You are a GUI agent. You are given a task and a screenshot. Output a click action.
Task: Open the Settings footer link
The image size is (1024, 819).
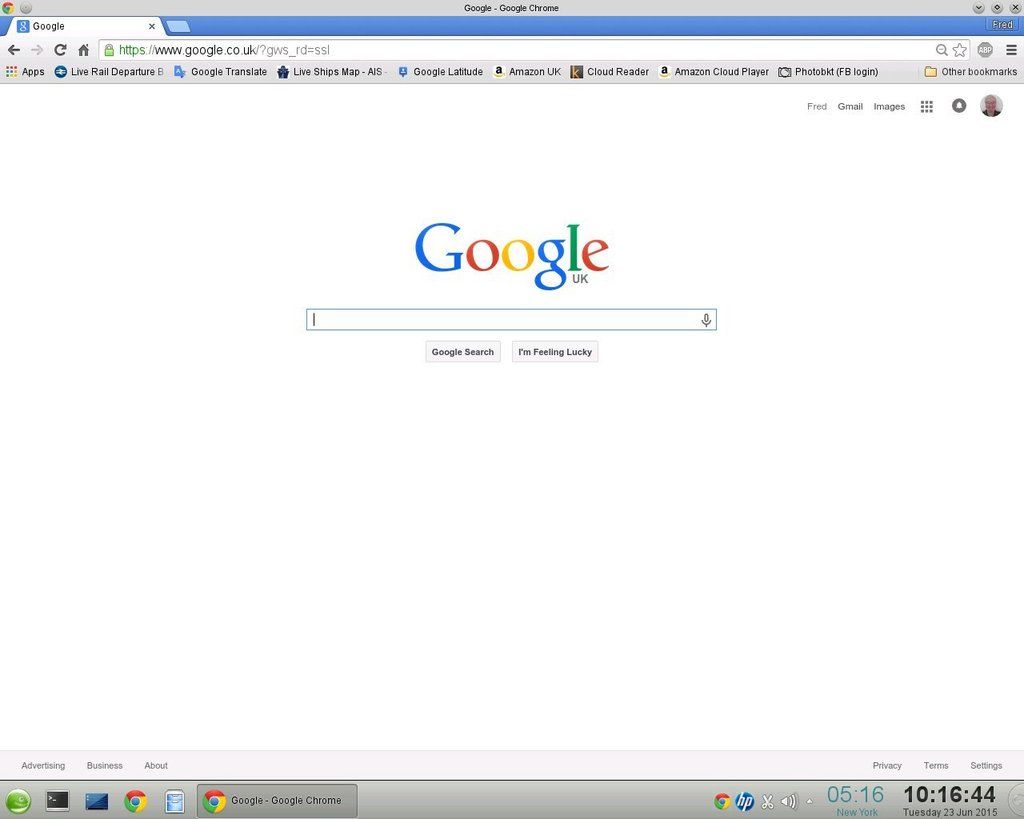[x=985, y=765]
